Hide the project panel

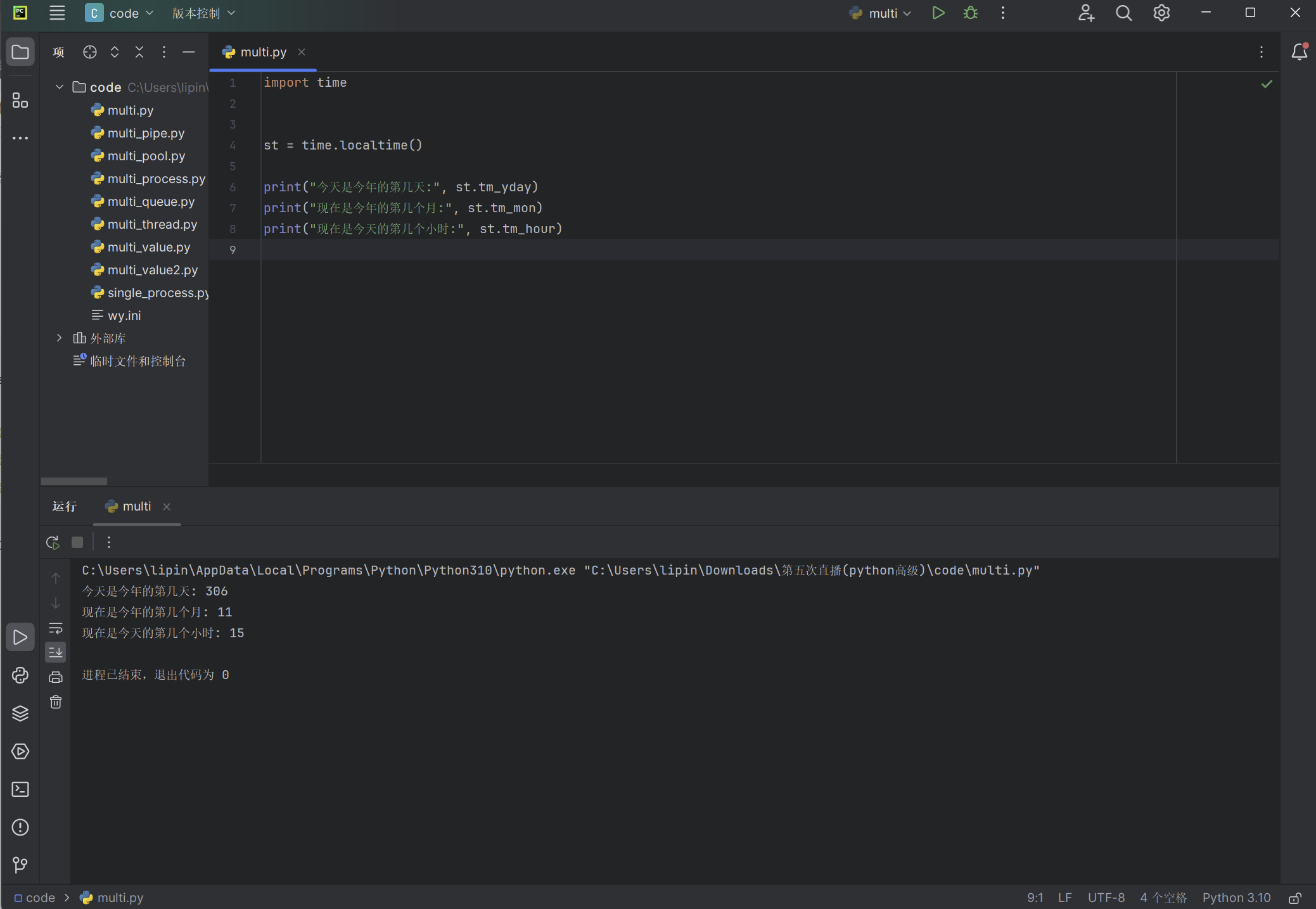(189, 52)
